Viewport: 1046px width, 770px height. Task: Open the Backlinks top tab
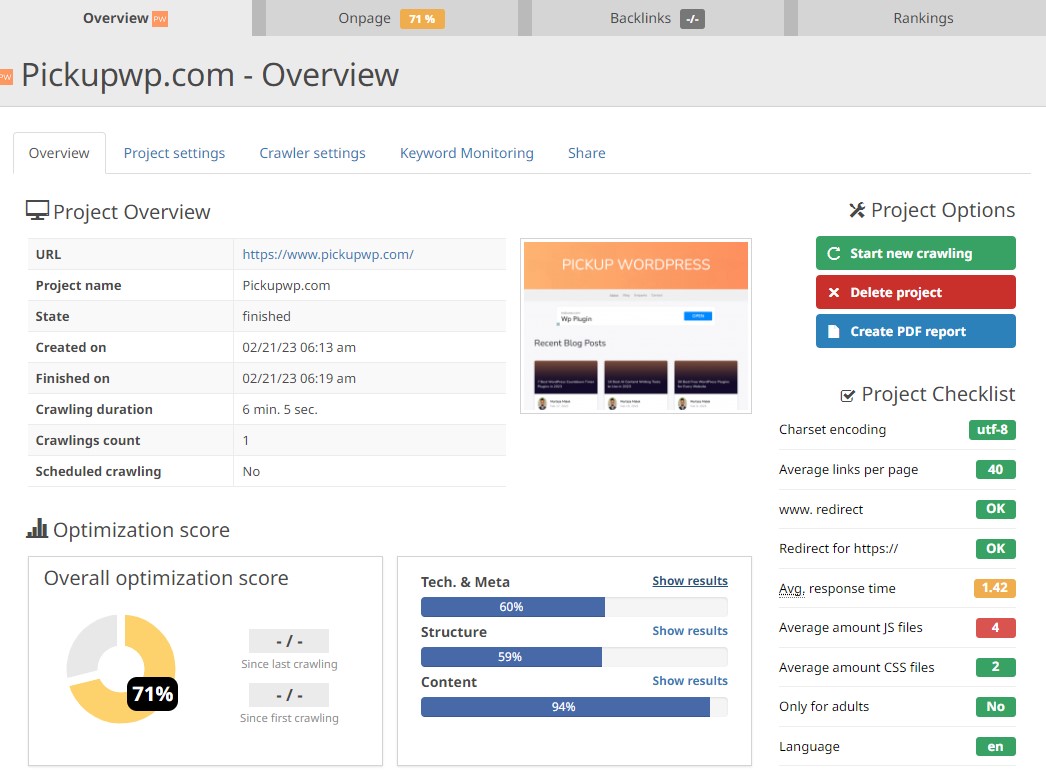click(x=658, y=18)
